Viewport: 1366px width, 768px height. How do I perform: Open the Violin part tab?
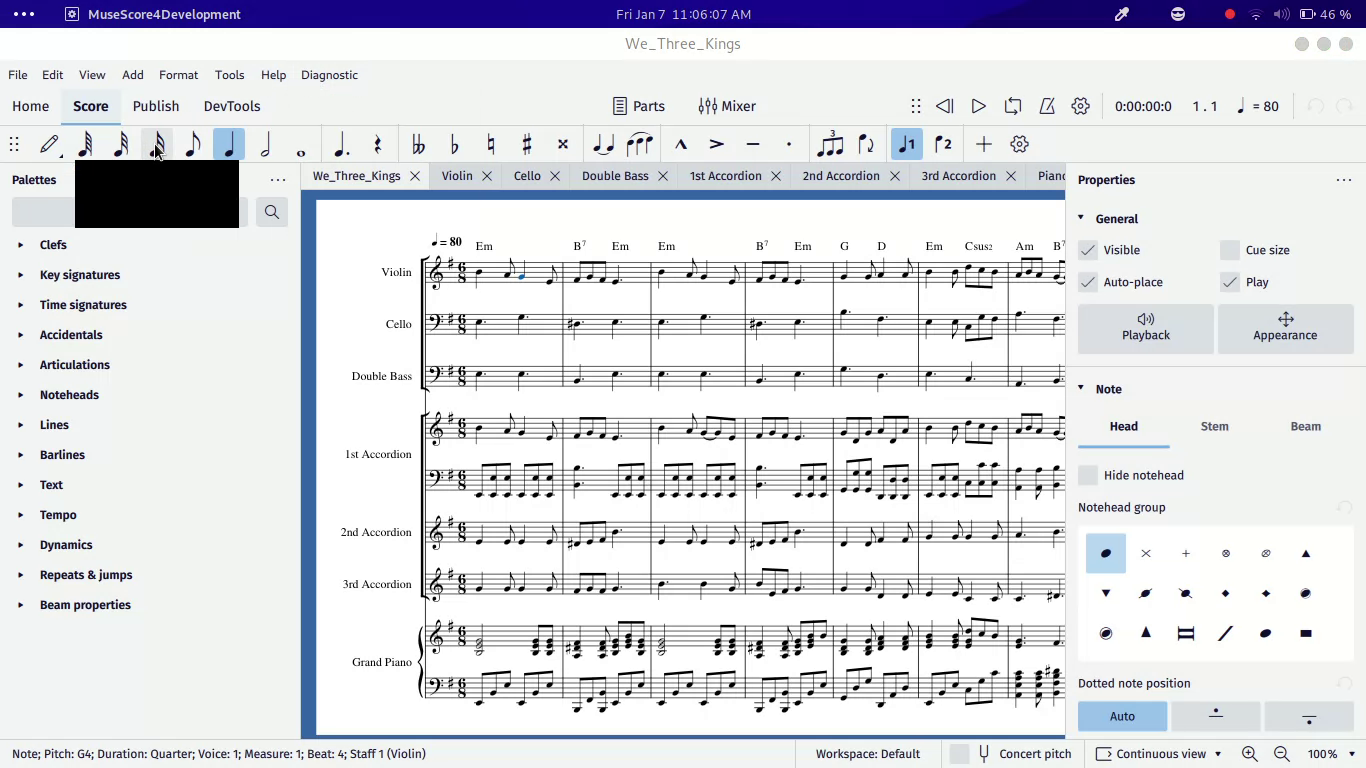point(457,176)
